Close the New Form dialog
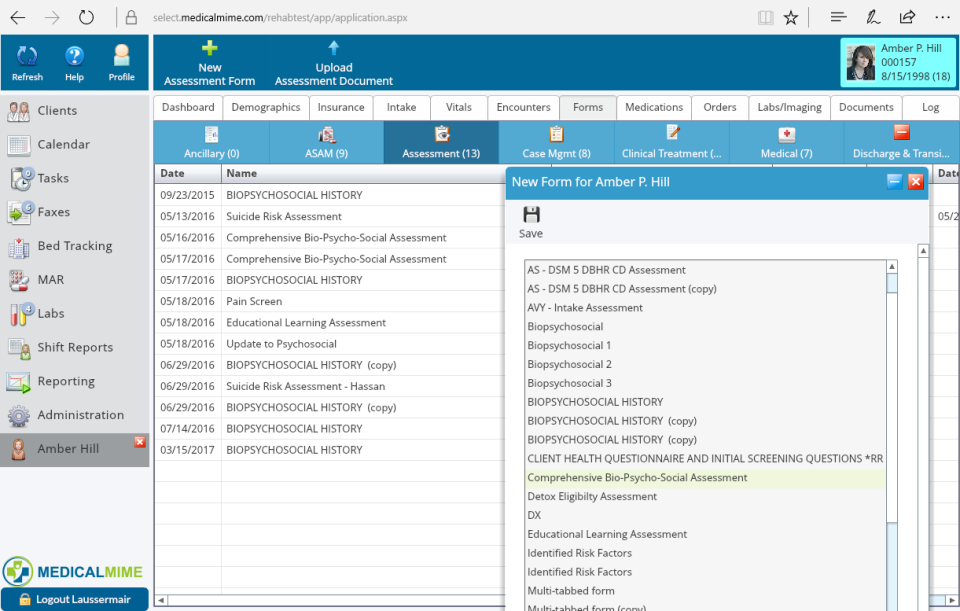Screen dimensions: 960x611 [915, 181]
